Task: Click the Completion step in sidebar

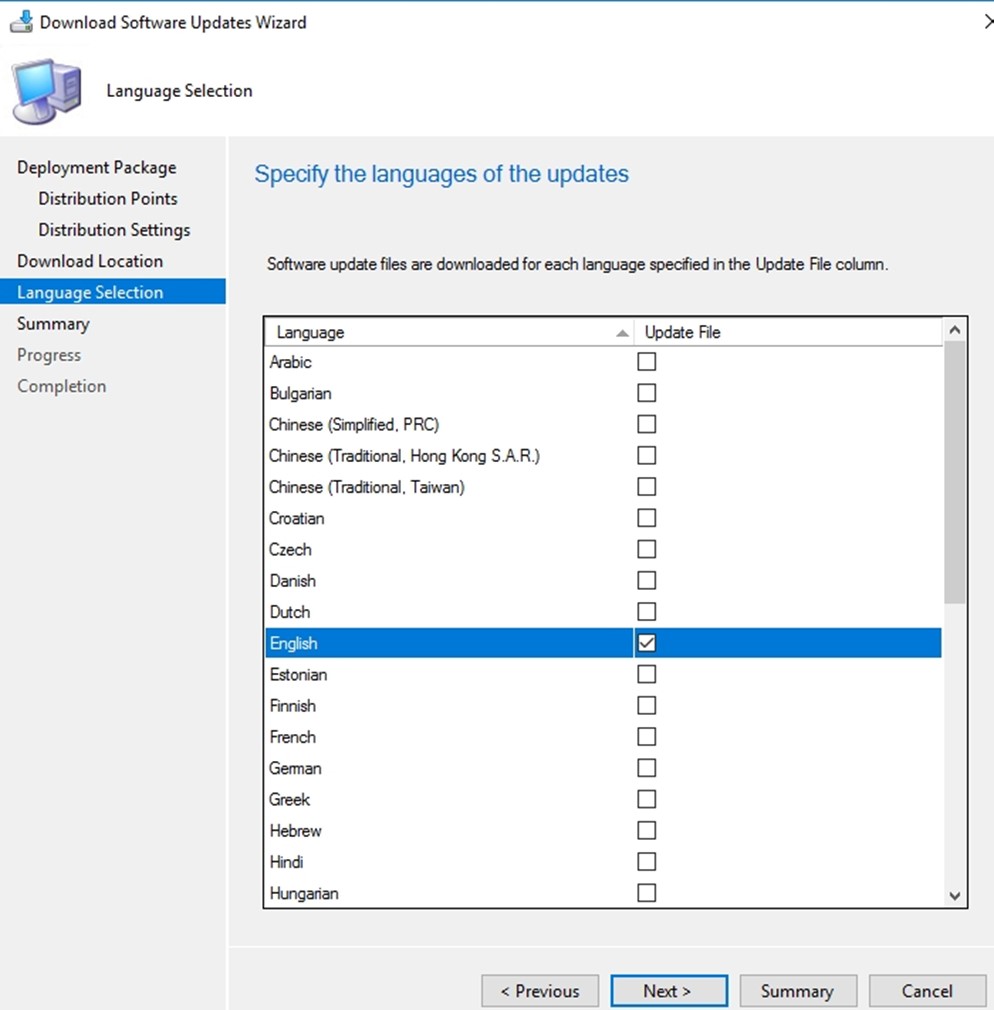Action: [61, 386]
